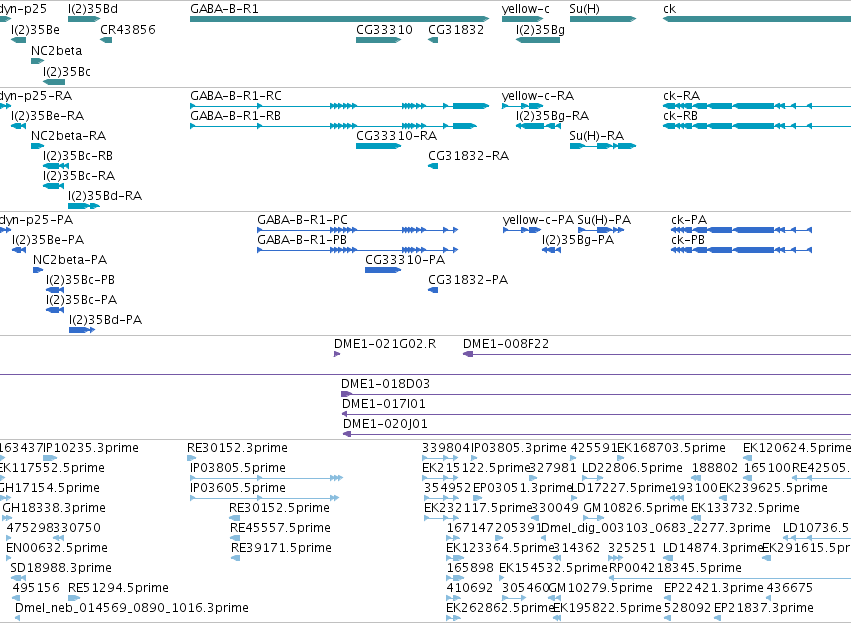Open the l(2)35Bd-PA protein label
The image size is (851, 623).
click(x=105, y=321)
